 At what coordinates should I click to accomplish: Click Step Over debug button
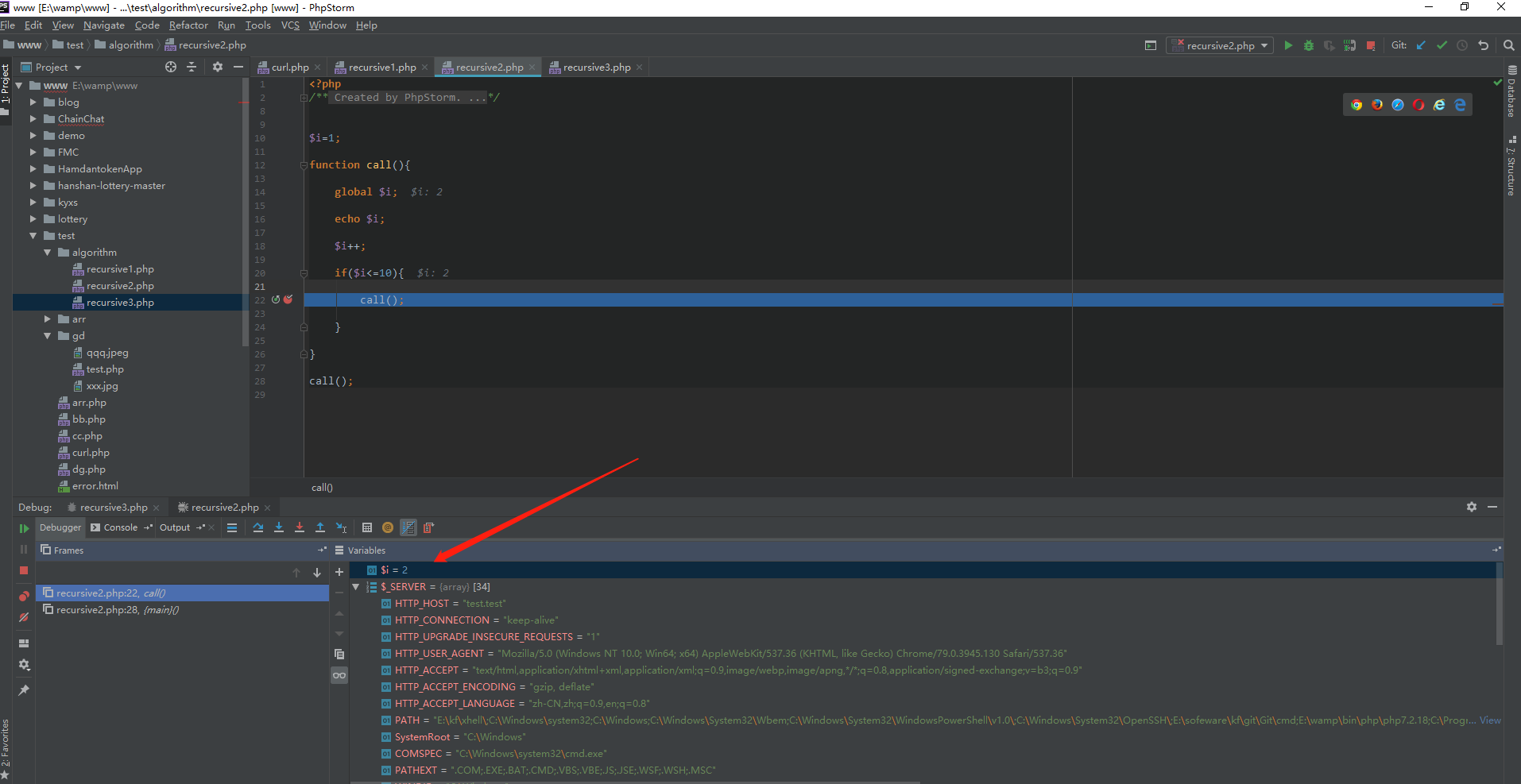pyautogui.click(x=258, y=527)
